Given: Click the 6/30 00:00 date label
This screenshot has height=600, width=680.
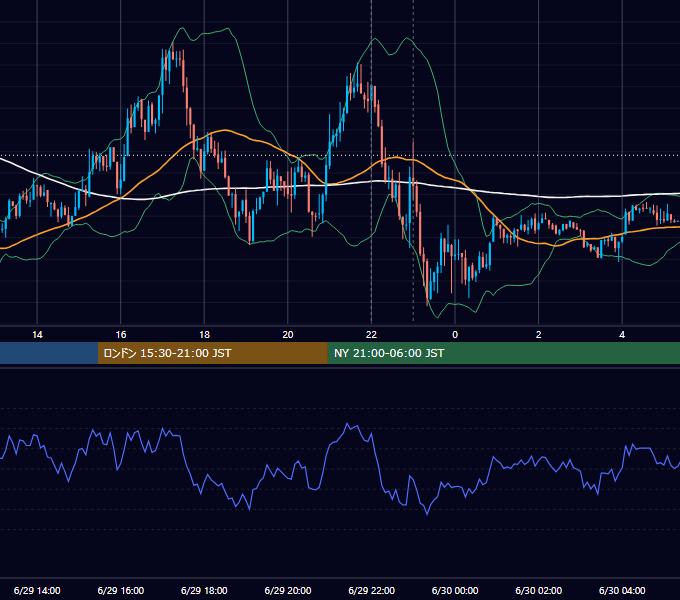Looking at the screenshot, I should click(x=455, y=590).
